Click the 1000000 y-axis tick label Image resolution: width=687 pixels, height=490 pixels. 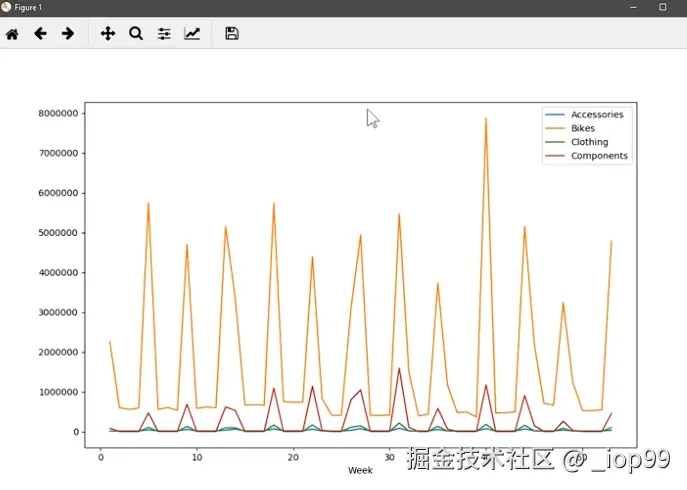click(58, 392)
